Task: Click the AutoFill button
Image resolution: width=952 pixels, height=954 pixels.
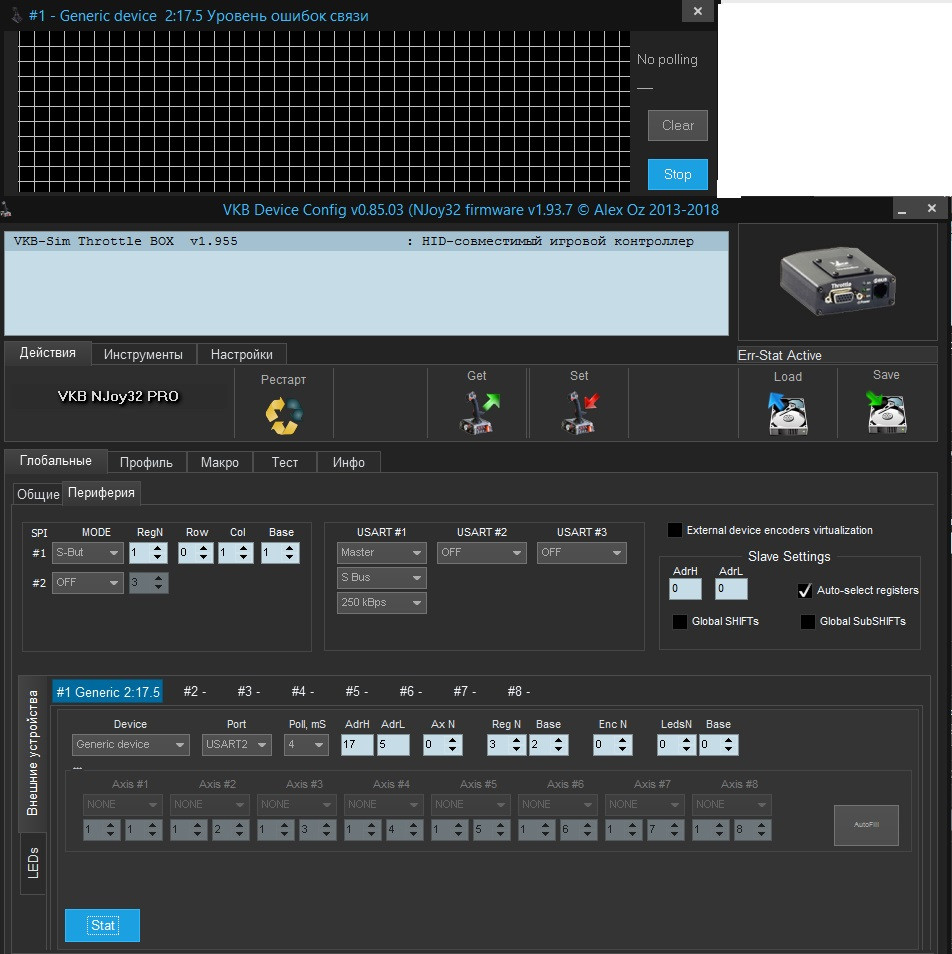Action: click(x=866, y=825)
